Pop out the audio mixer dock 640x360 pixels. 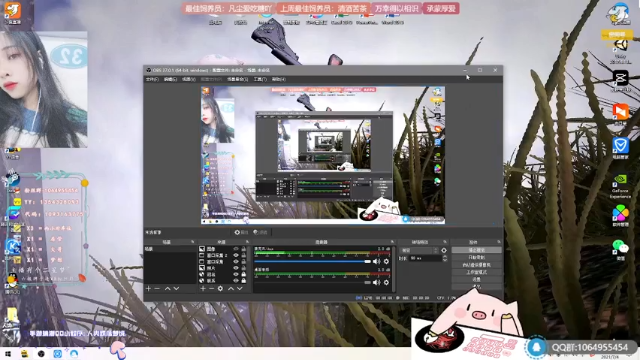pyautogui.click(x=392, y=242)
